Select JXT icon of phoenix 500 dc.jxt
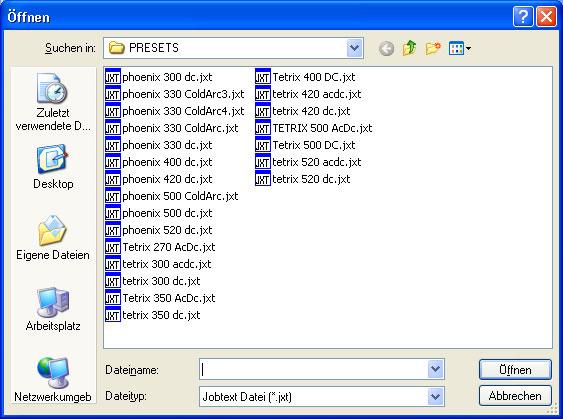Viewport: 563px width, 419px height. click(112, 213)
